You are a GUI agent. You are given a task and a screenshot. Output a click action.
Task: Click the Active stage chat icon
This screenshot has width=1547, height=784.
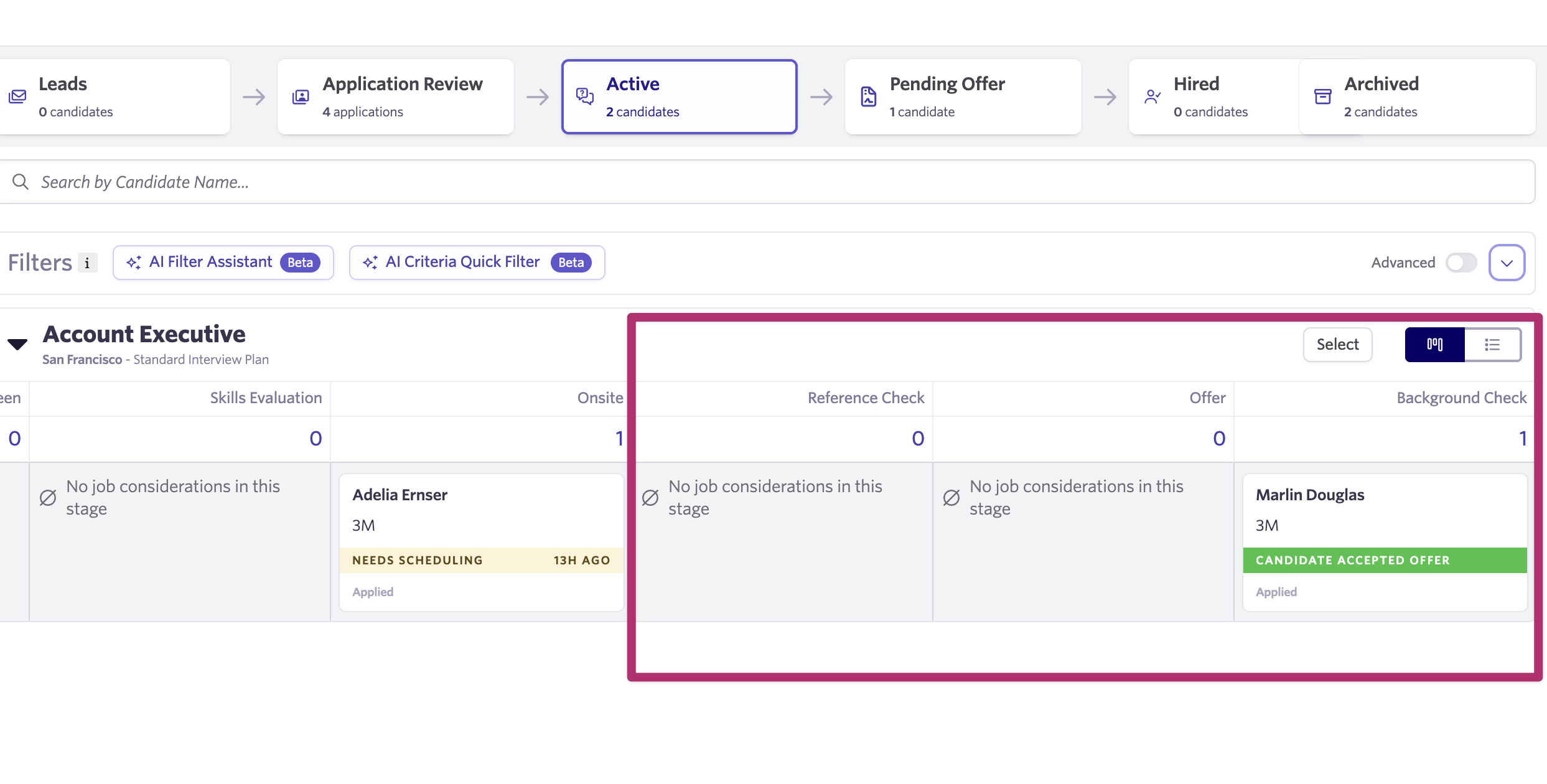pos(584,96)
